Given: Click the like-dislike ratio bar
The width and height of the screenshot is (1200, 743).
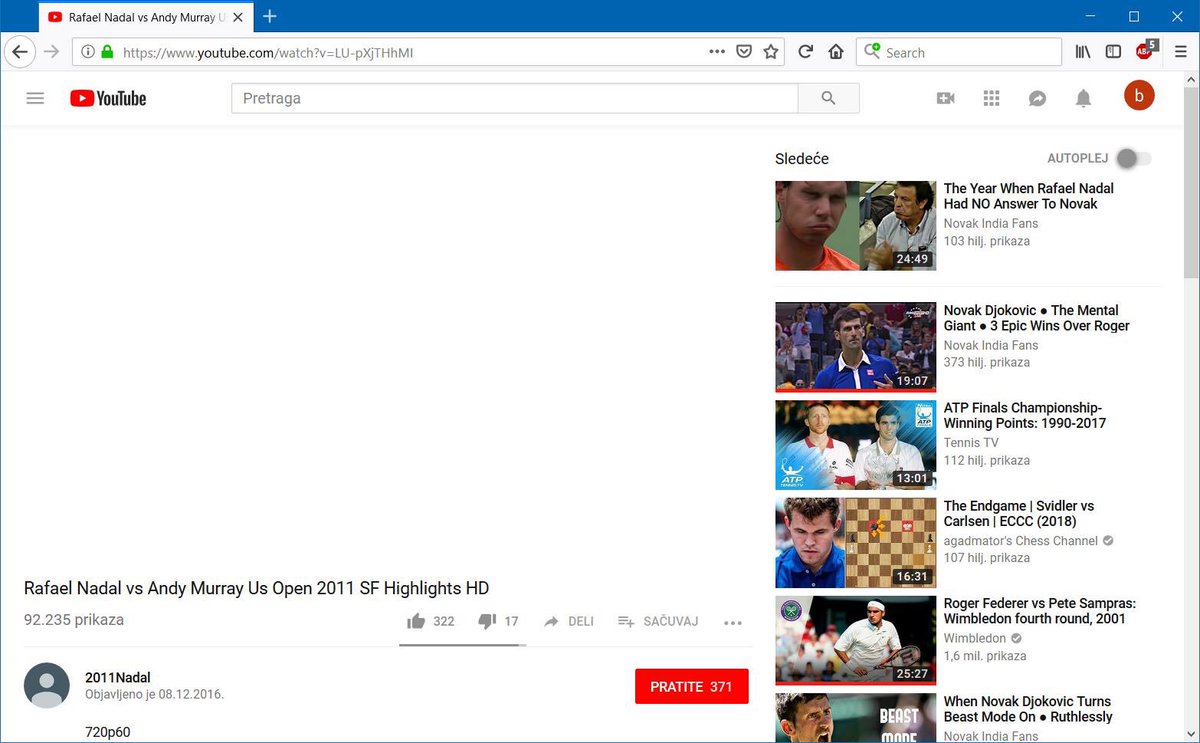Looking at the screenshot, I should click(x=462, y=645).
